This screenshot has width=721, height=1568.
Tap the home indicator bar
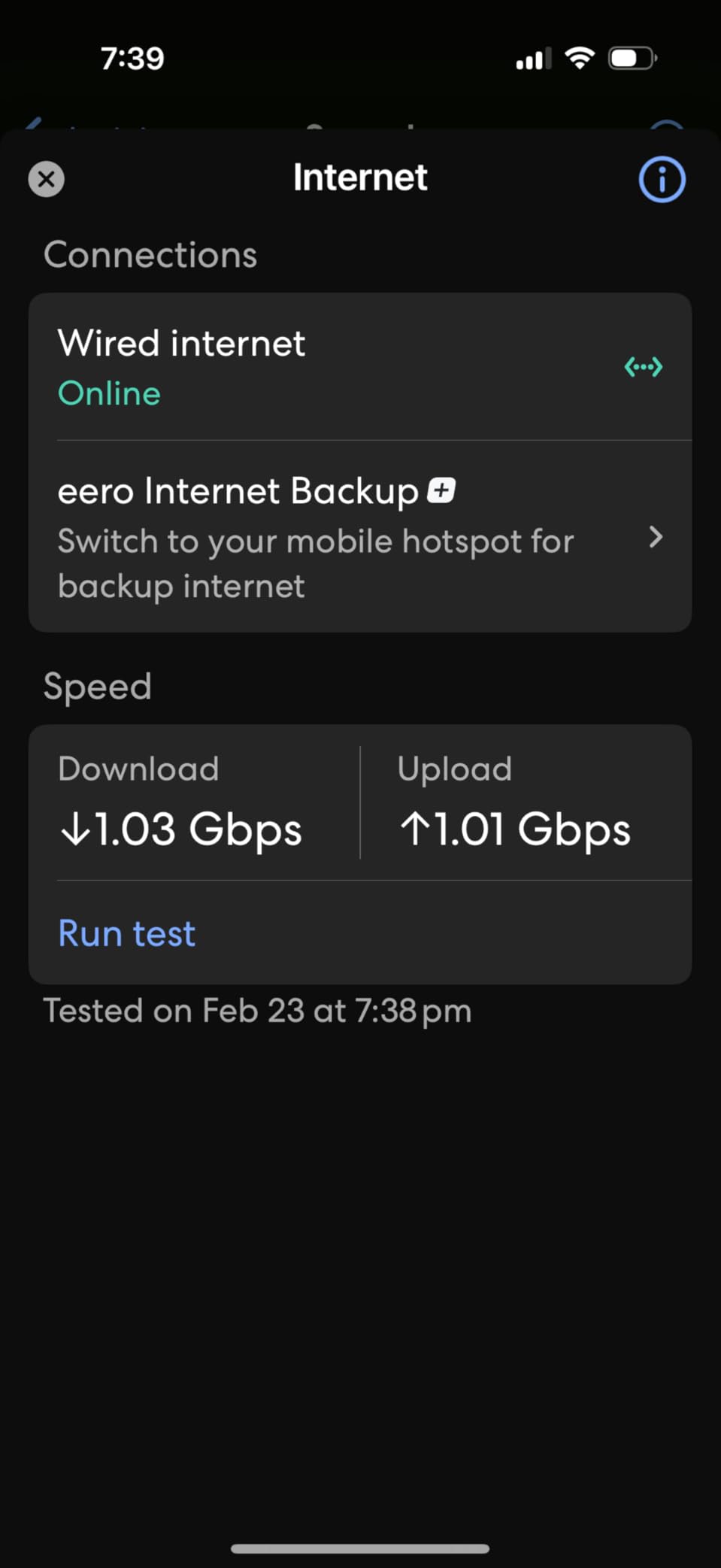pos(360,1548)
